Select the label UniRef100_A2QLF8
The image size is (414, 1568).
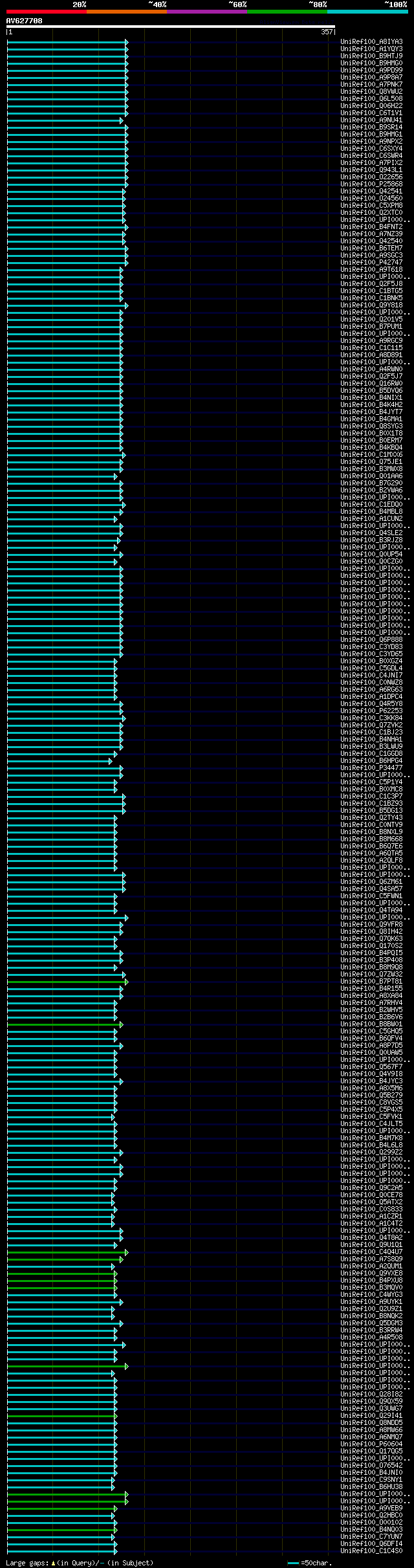click(371, 861)
